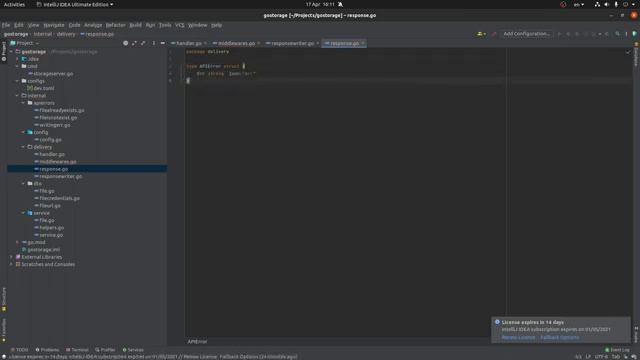This screenshot has width=640, height=360.
Task: Open the VCS menu
Action: [x=180, y=25]
